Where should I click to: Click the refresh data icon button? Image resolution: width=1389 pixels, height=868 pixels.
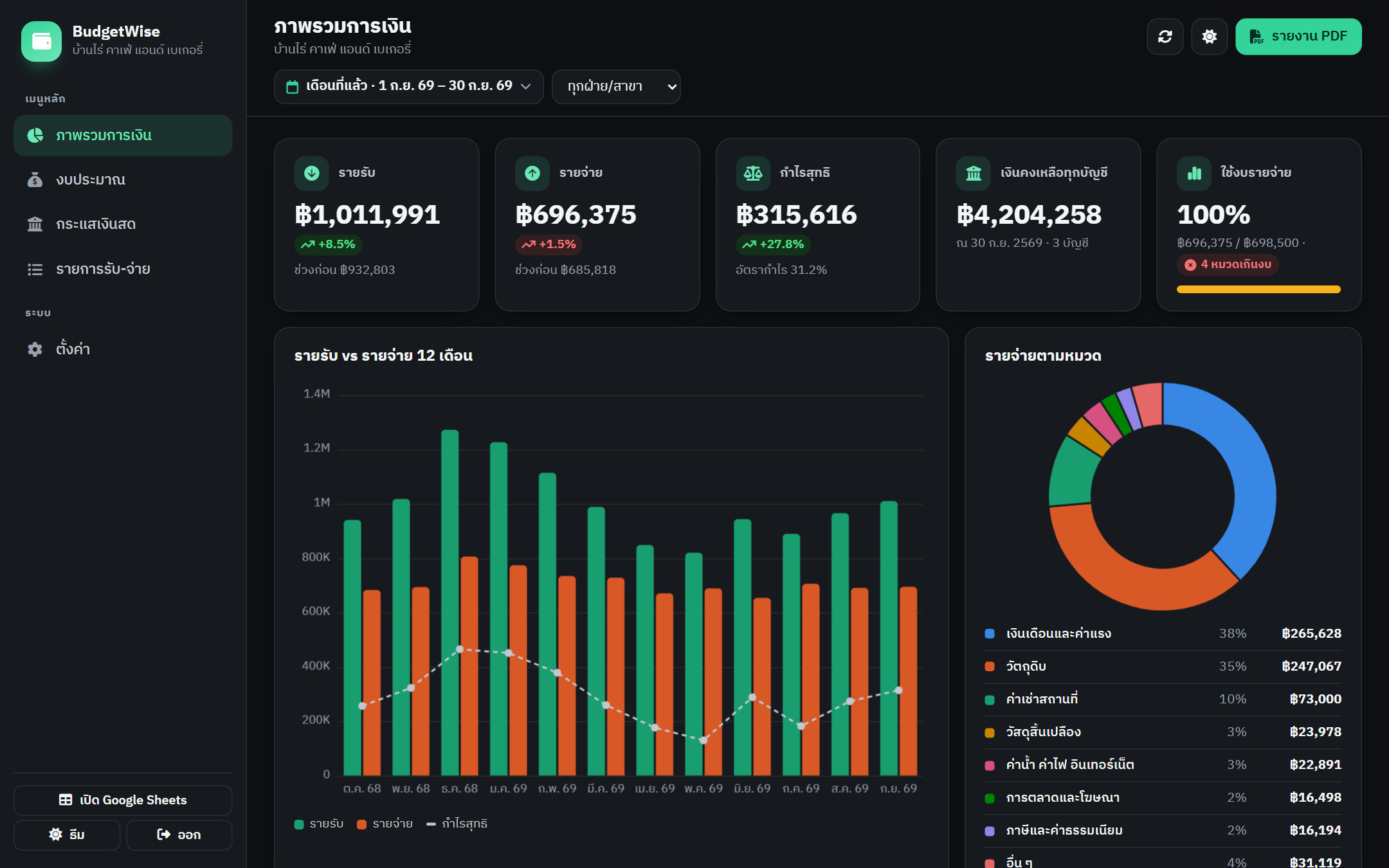click(x=1165, y=37)
